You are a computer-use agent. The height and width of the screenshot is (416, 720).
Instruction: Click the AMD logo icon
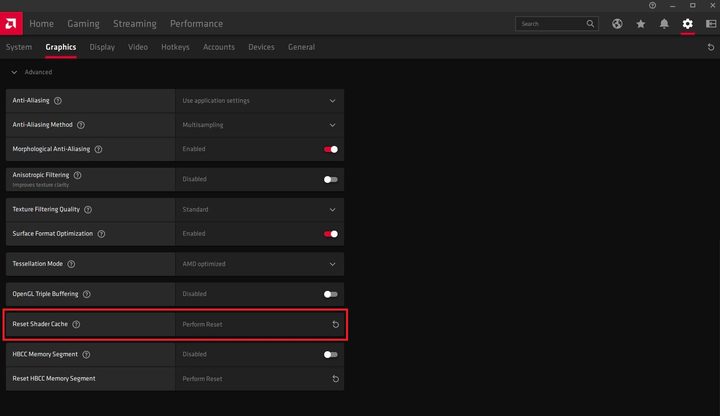coord(11,23)
